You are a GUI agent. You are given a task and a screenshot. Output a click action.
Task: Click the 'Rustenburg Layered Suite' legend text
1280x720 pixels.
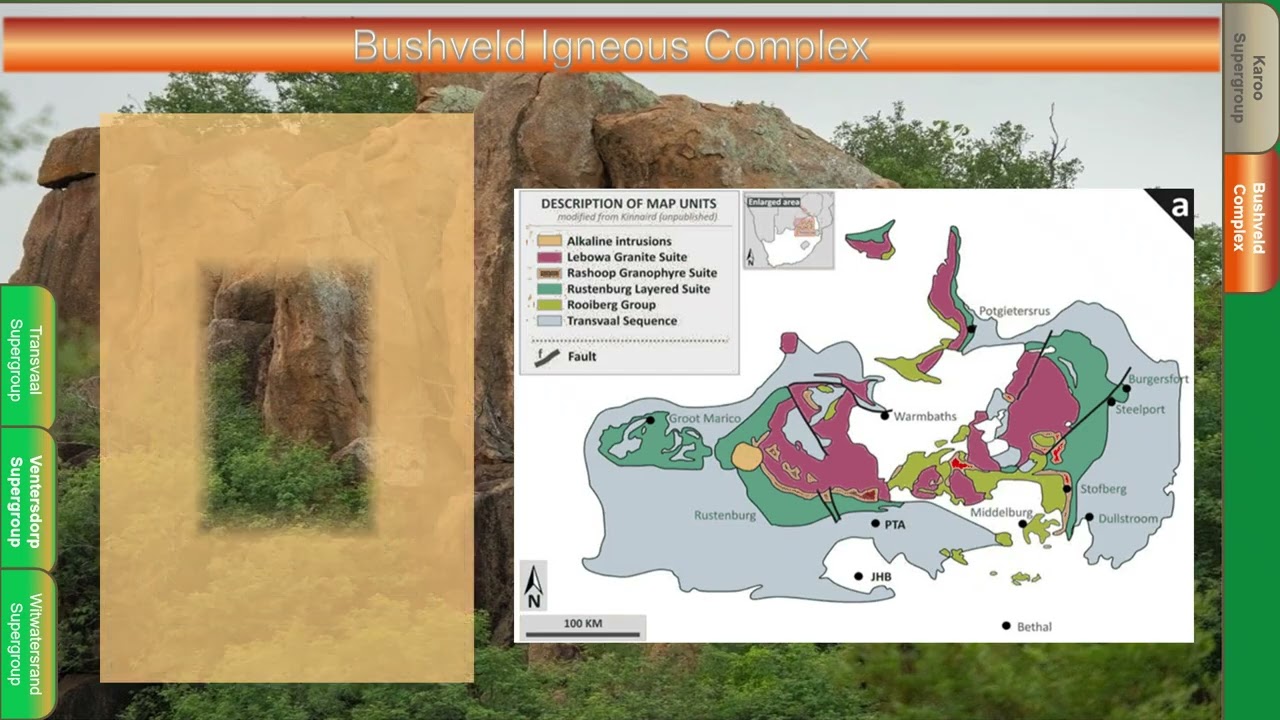click(x=638, y=289)
